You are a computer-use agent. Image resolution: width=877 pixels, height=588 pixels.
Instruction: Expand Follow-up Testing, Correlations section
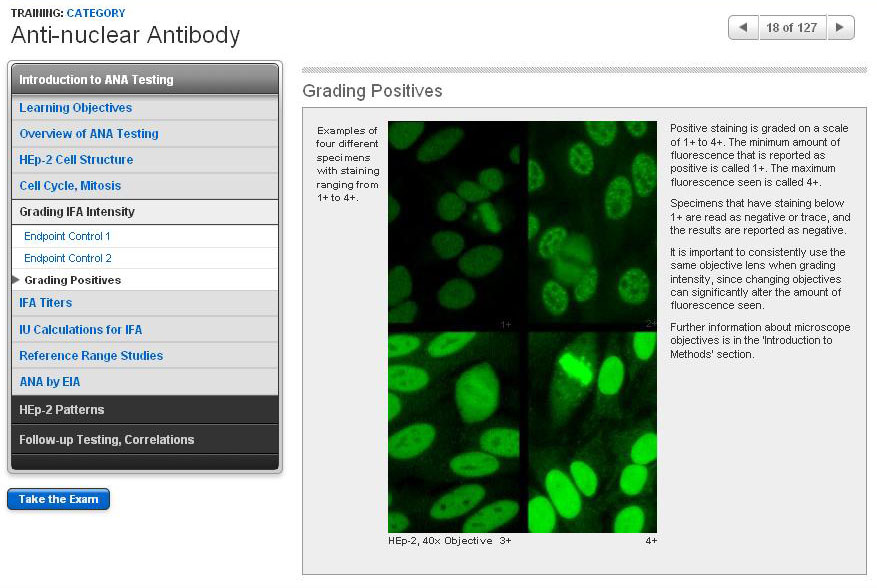click(145, 440)
